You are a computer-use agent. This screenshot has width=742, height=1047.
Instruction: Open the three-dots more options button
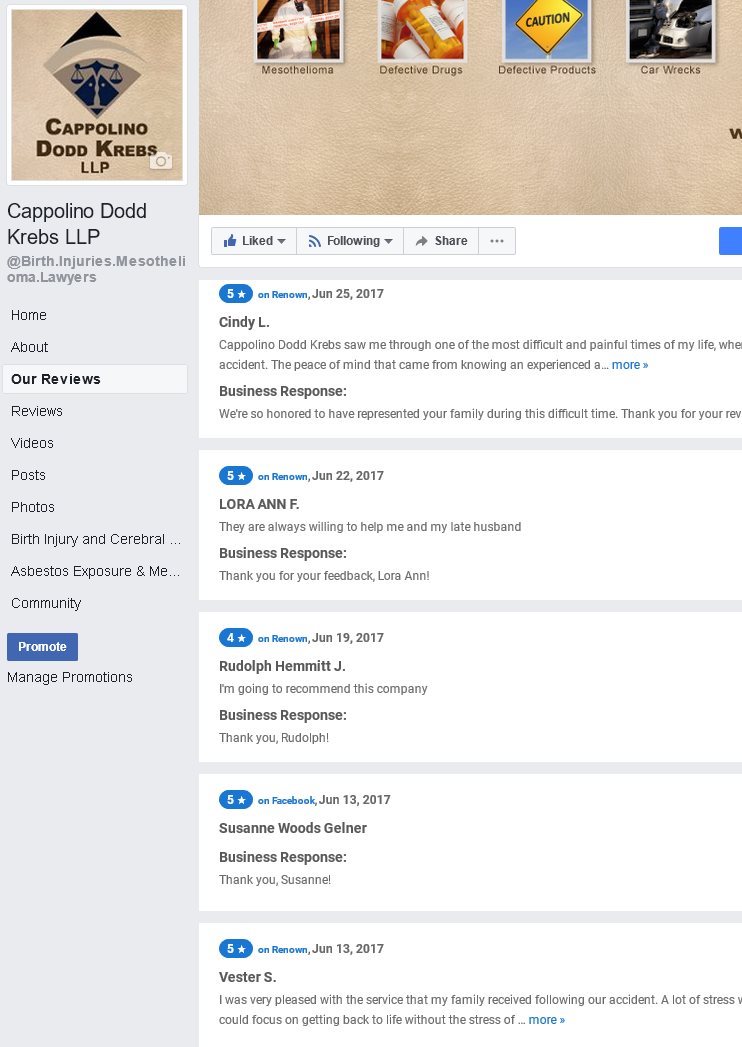(497, 241)
